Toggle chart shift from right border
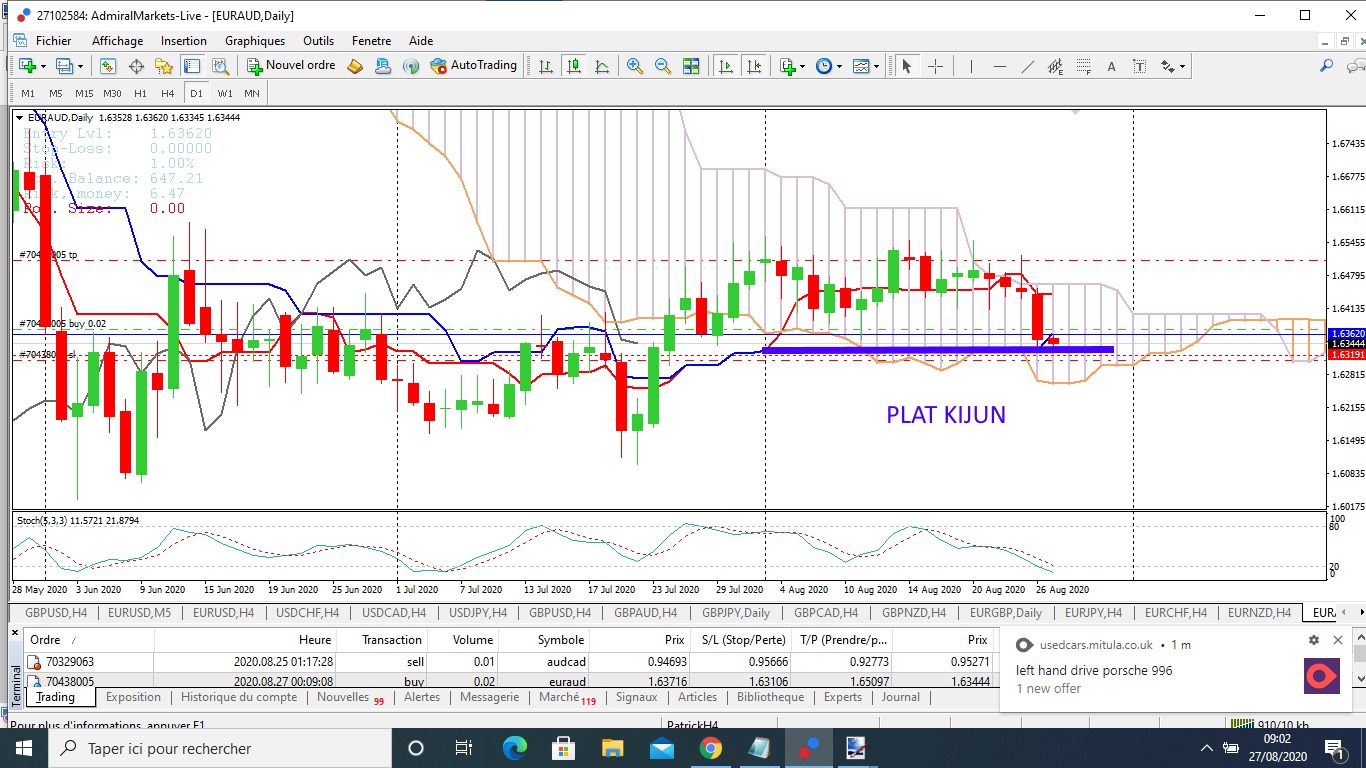This screenshot has height=768, width=1366. tap(755, 66)
